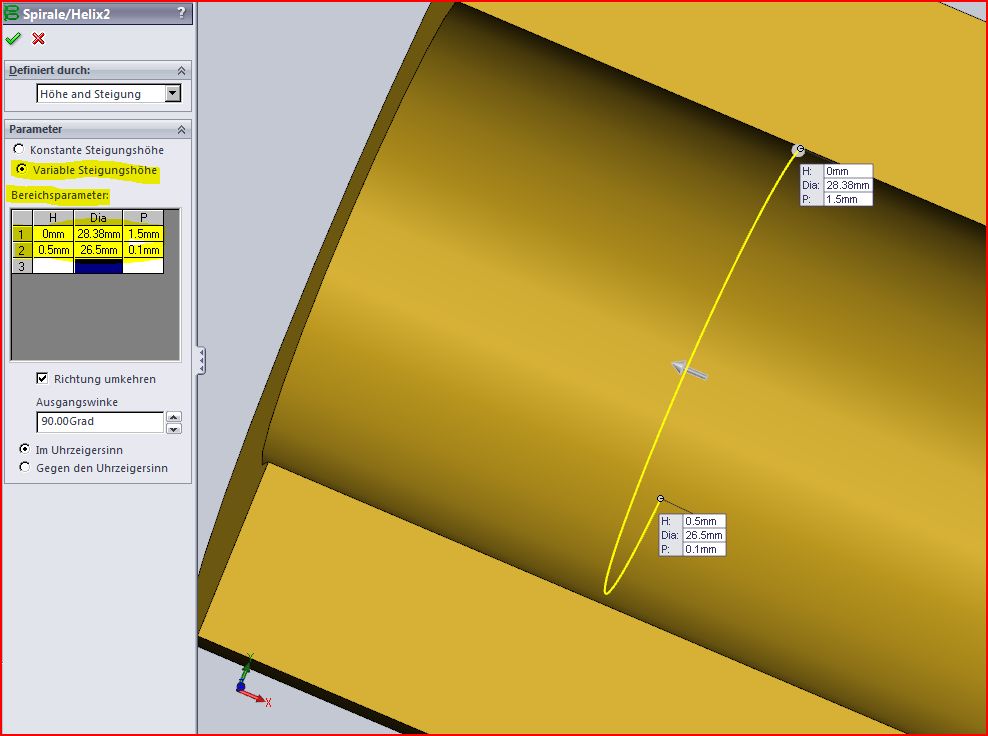988x736 pixels.
Task: Collapse the Definiert durch section
Action: 181,71
